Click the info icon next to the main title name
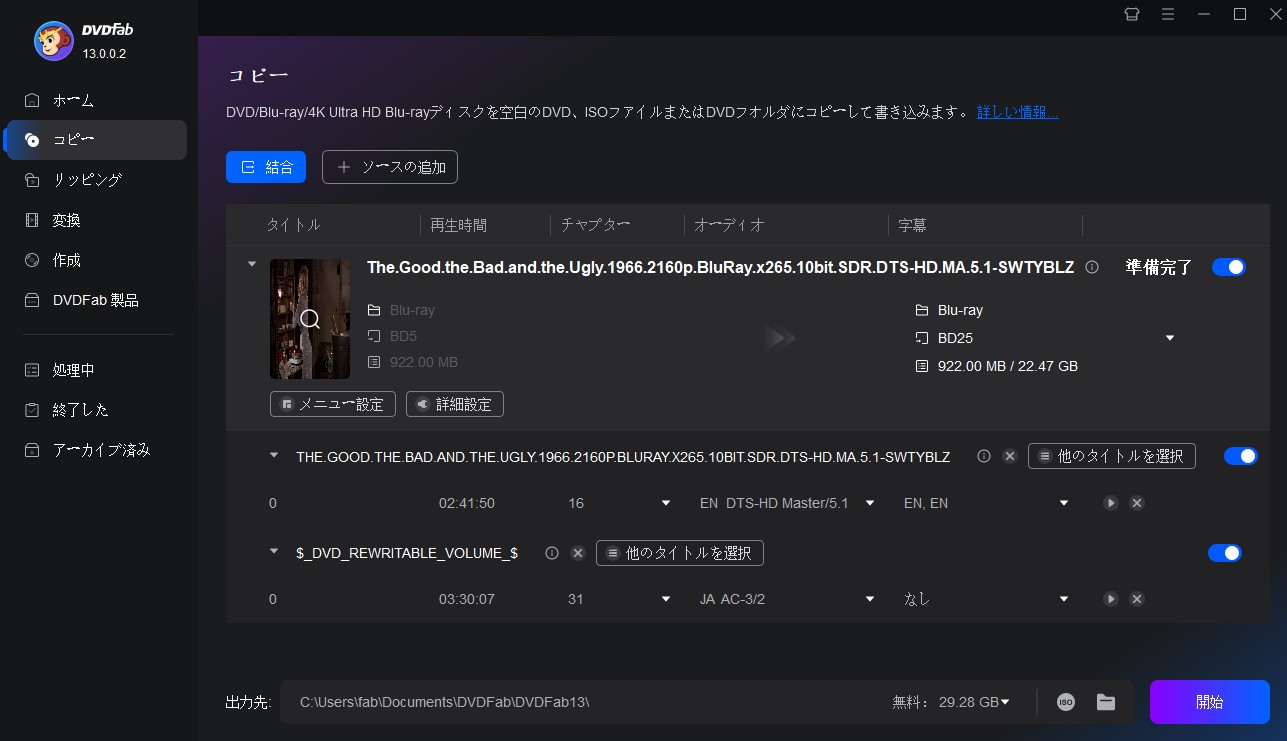1287x741 pixels. click(x=1092, y=267)
